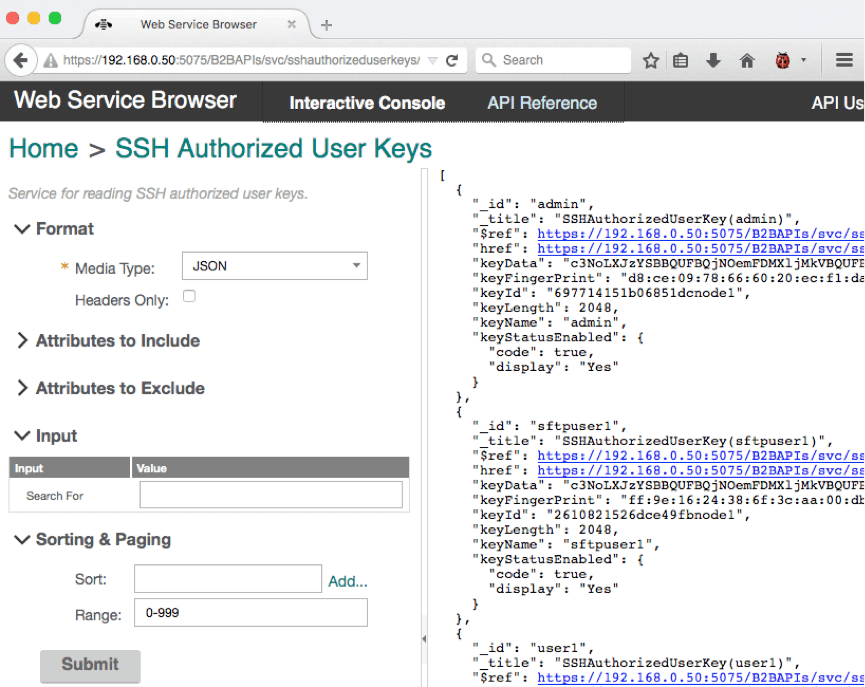The image size is (865, 687).
Task: Open the API Reference tab
Action: coord(542,103)
